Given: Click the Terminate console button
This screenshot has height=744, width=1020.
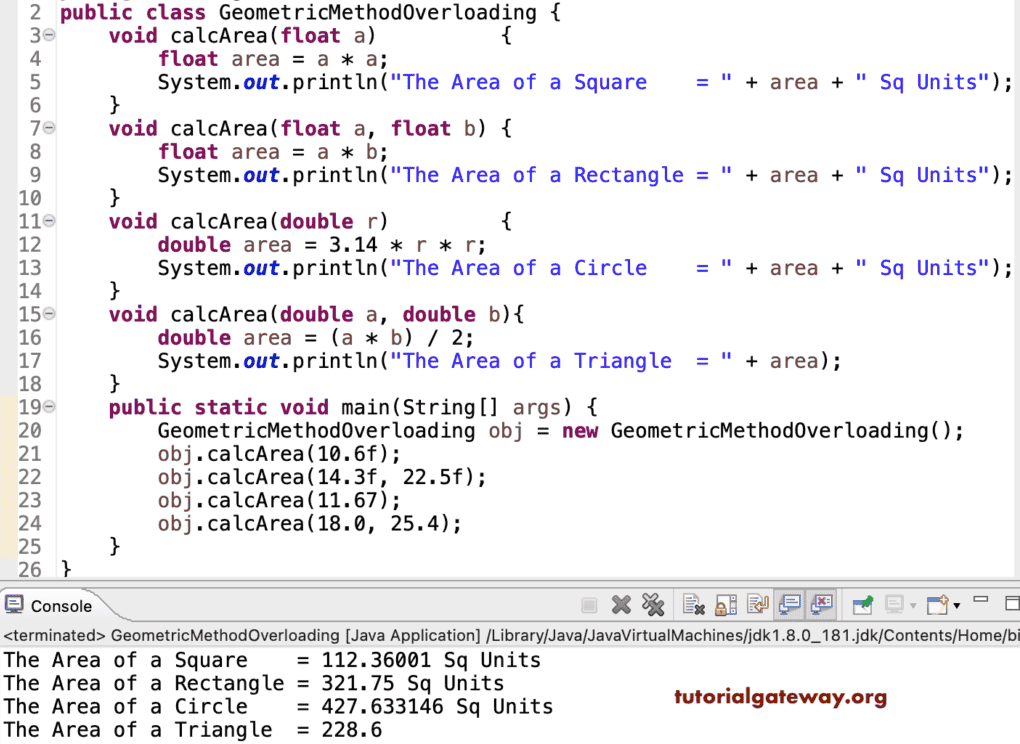Looking at the screenshot, I should 588,605.
